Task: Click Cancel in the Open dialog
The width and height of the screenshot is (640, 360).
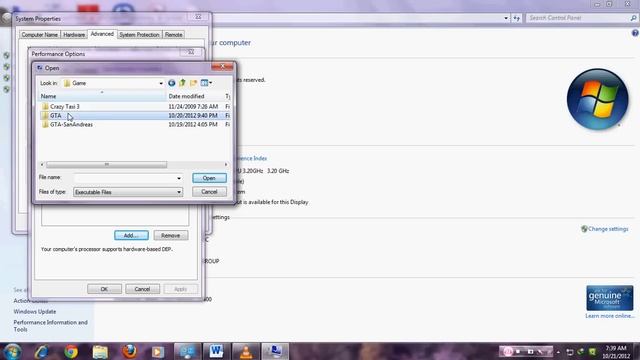Action: click(x=209, y=192)
